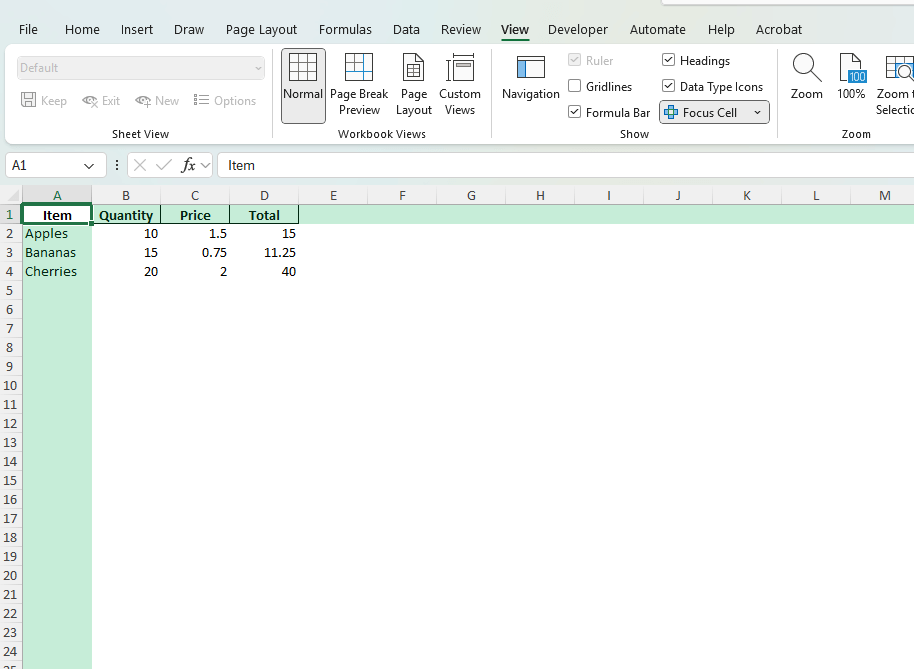Click the Cancel X in formula bar
Image resolution: width=914 pixels, height=669 pixels.
click(140, 166)
